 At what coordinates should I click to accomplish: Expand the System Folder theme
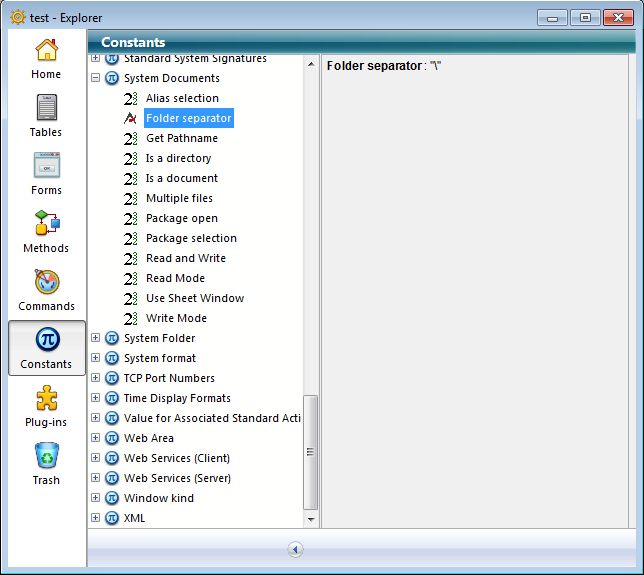[96, 338]
